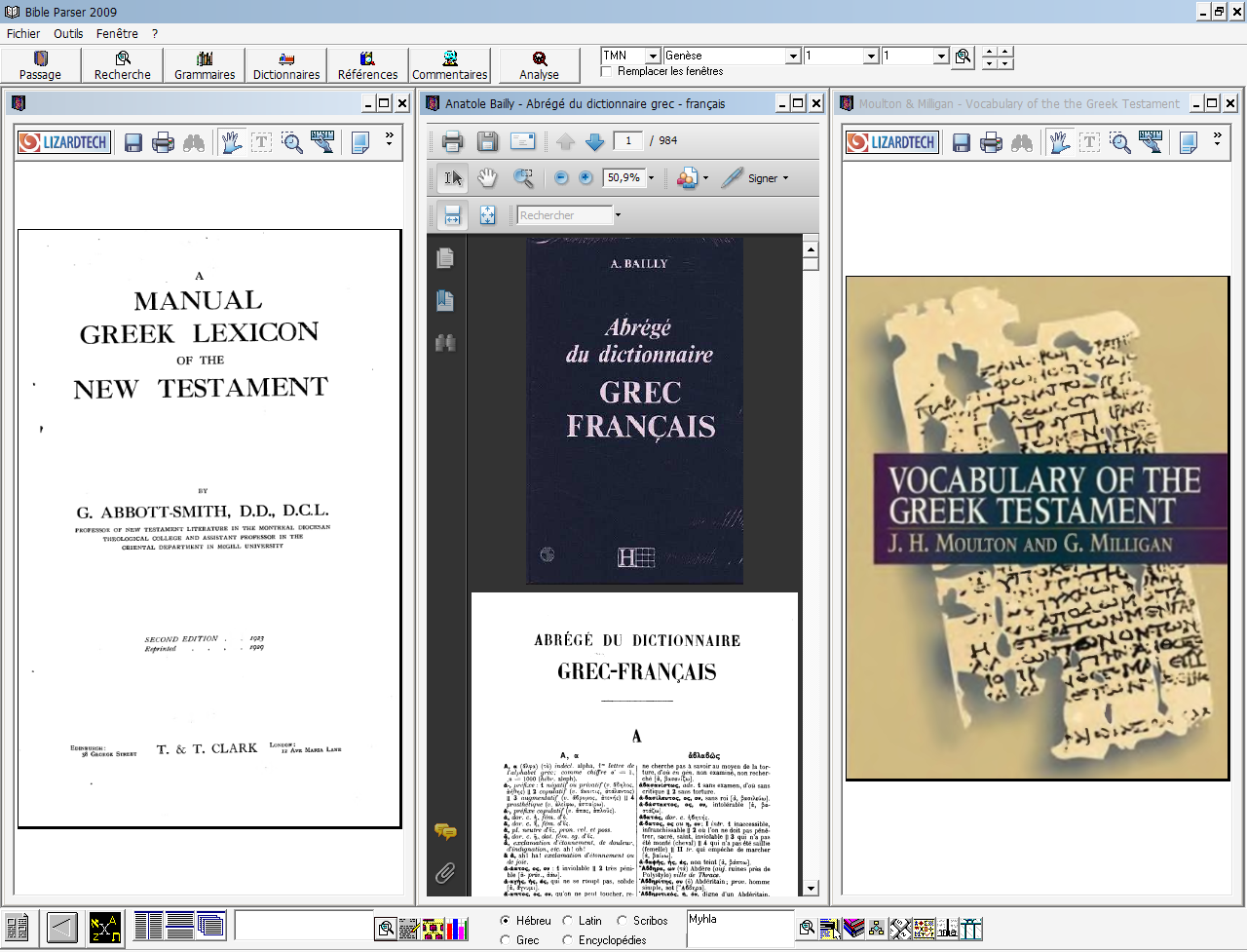Launch the Analyse tool
The width and height of the screenshot is (1247, 952).
pos(539,65)
